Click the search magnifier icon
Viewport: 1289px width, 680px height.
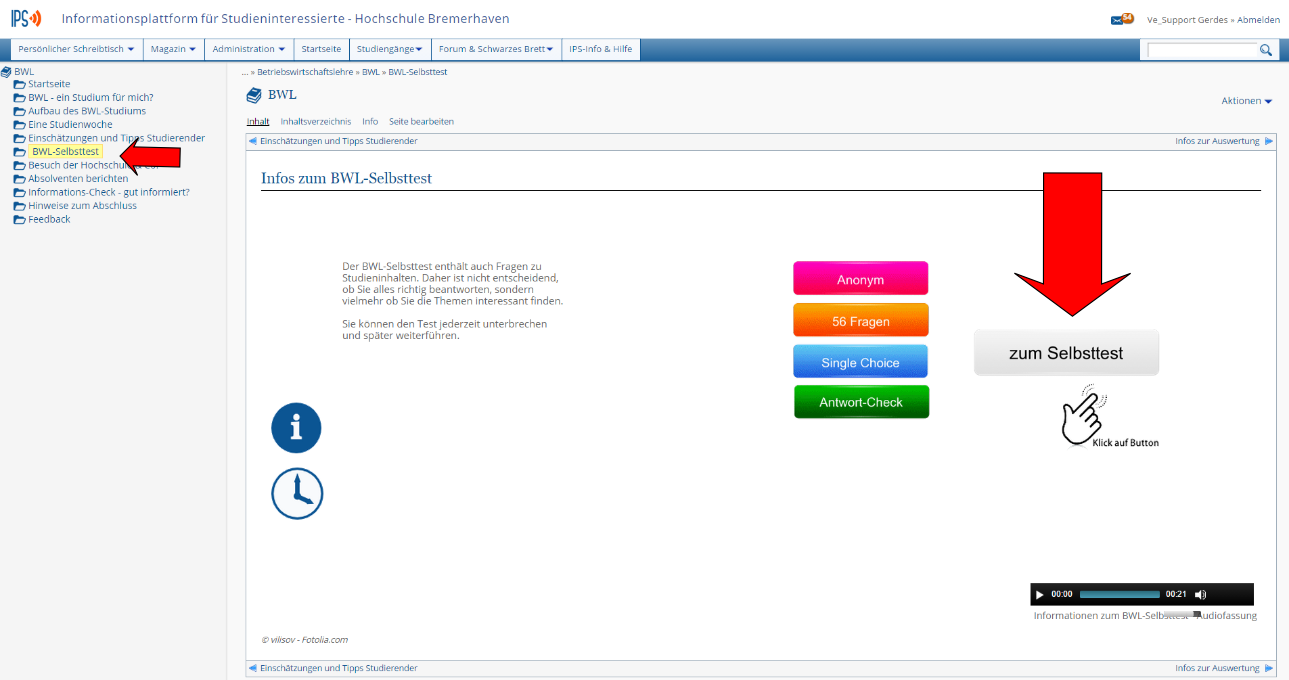click(1266, 49)
